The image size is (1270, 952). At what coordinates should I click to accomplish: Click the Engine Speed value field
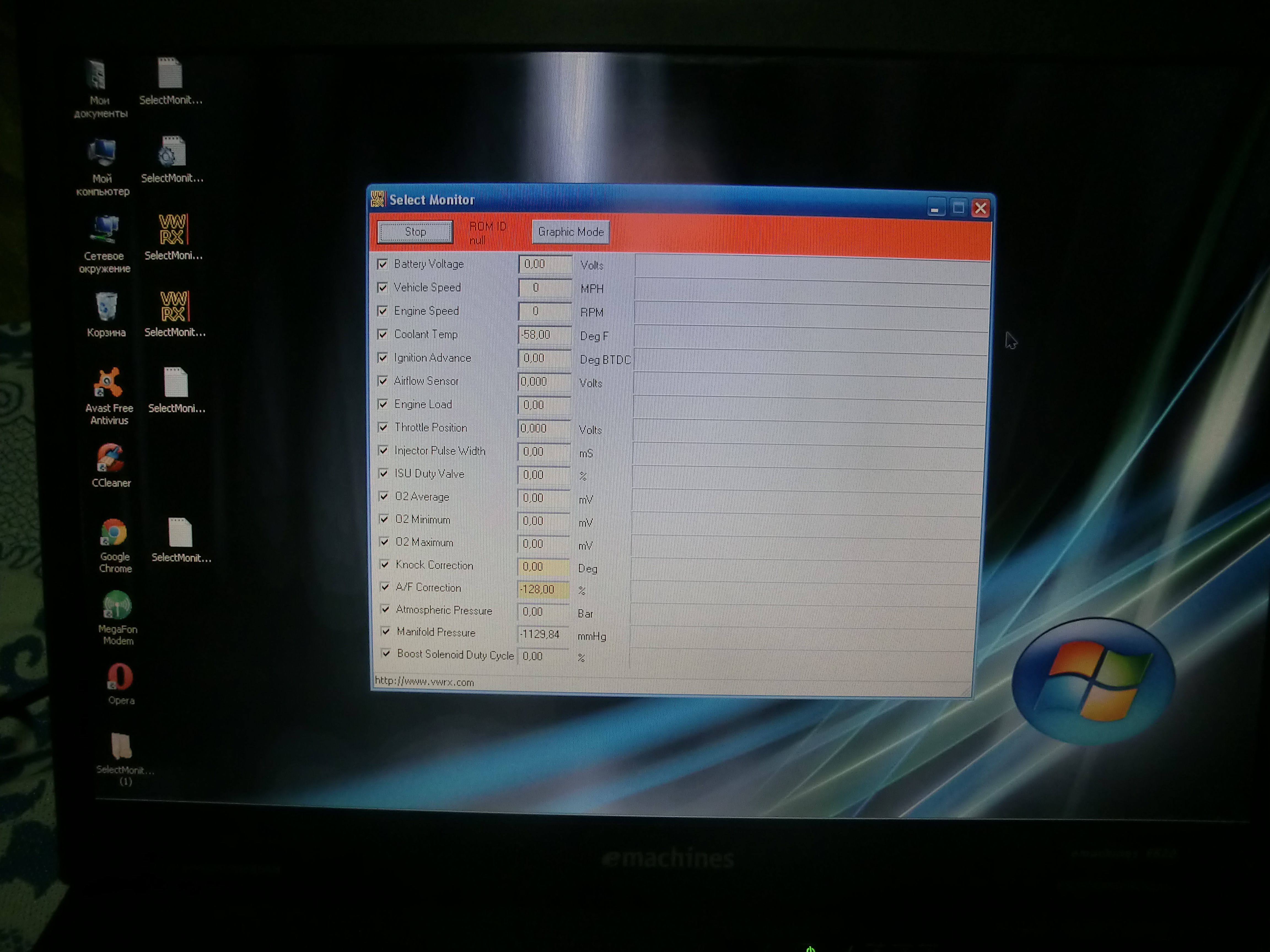[x=544, y=311]
